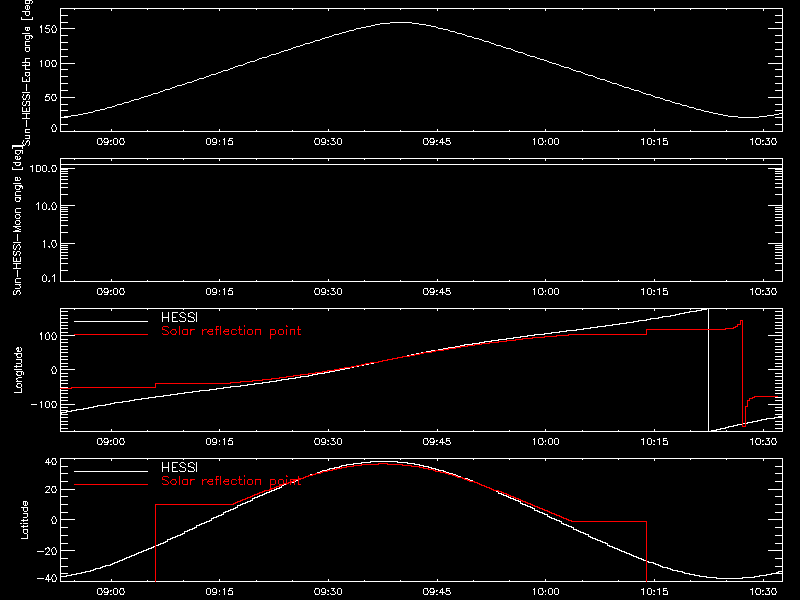
Task: Select Solar reflection point legend in Latitude plot
Action: [x=231, y=481]
